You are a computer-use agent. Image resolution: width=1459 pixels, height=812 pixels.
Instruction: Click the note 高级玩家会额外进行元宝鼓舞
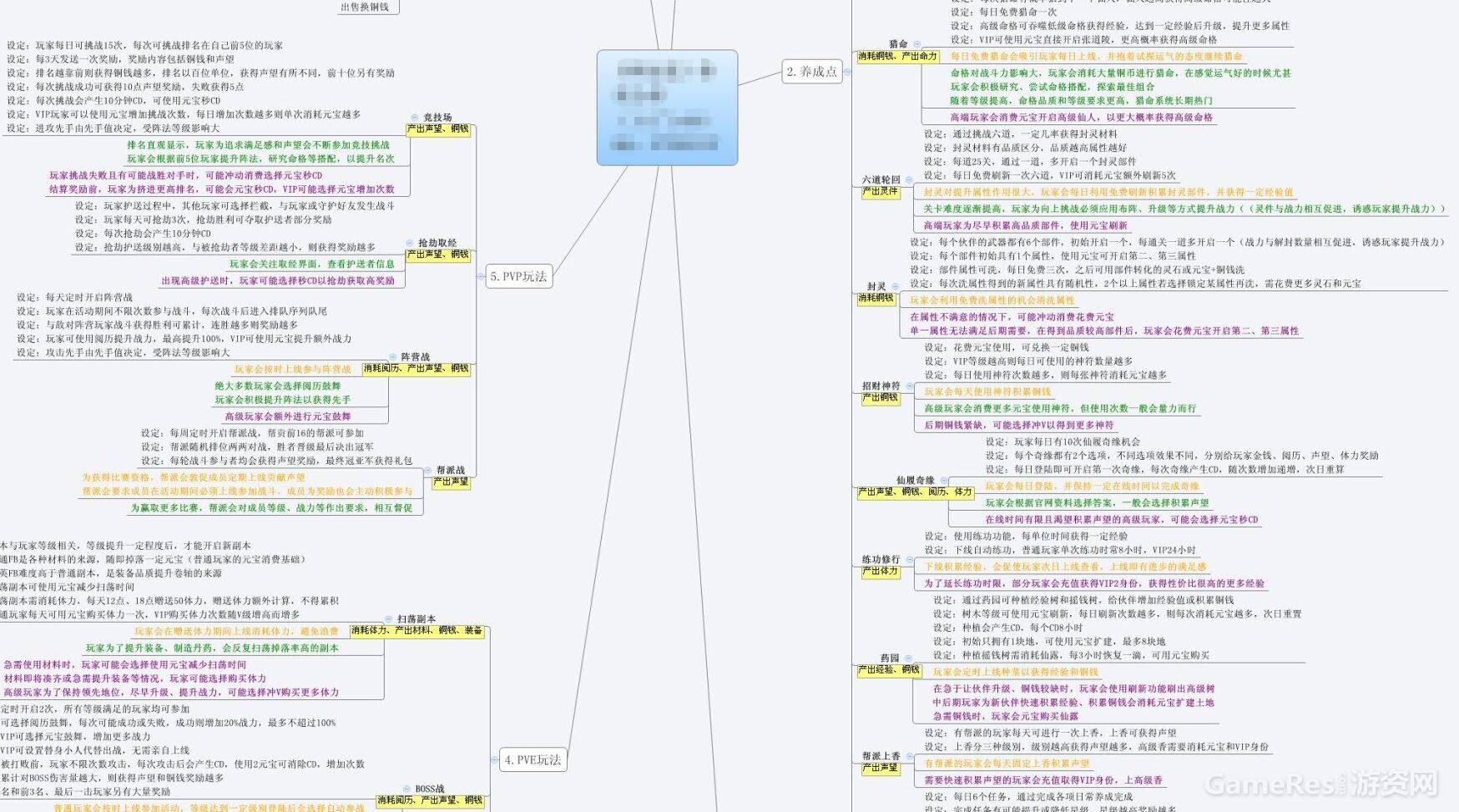pyautogui.click(x=287, y=416)
